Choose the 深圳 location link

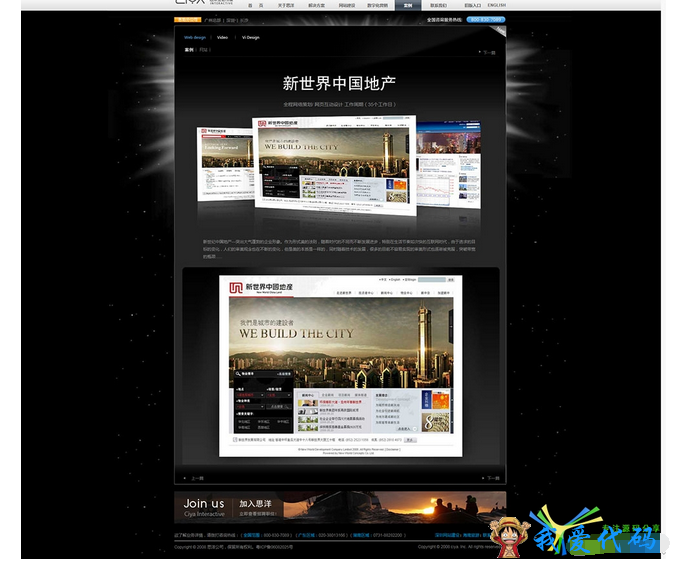coord(231,20)
